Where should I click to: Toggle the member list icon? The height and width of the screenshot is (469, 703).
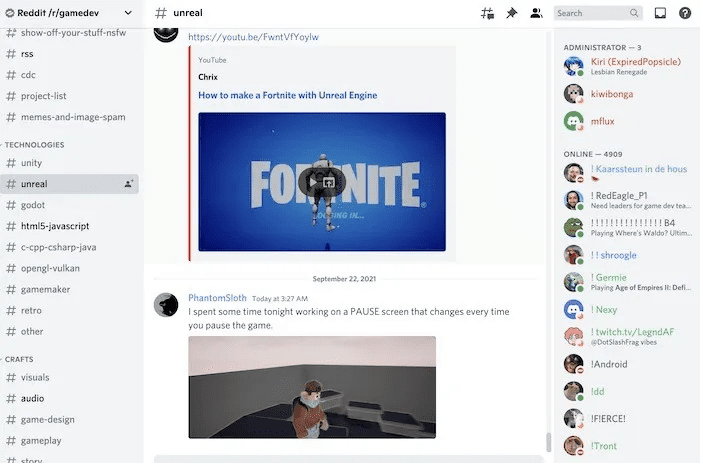click(536, 13)
